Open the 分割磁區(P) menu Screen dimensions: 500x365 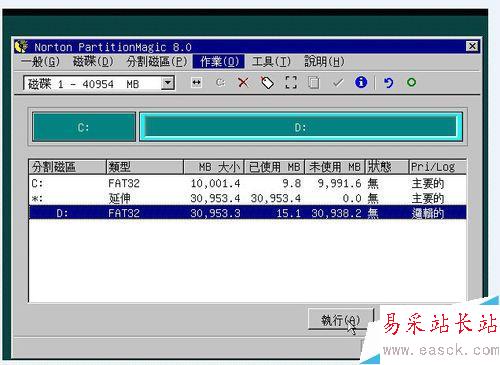tap(157, 62)
